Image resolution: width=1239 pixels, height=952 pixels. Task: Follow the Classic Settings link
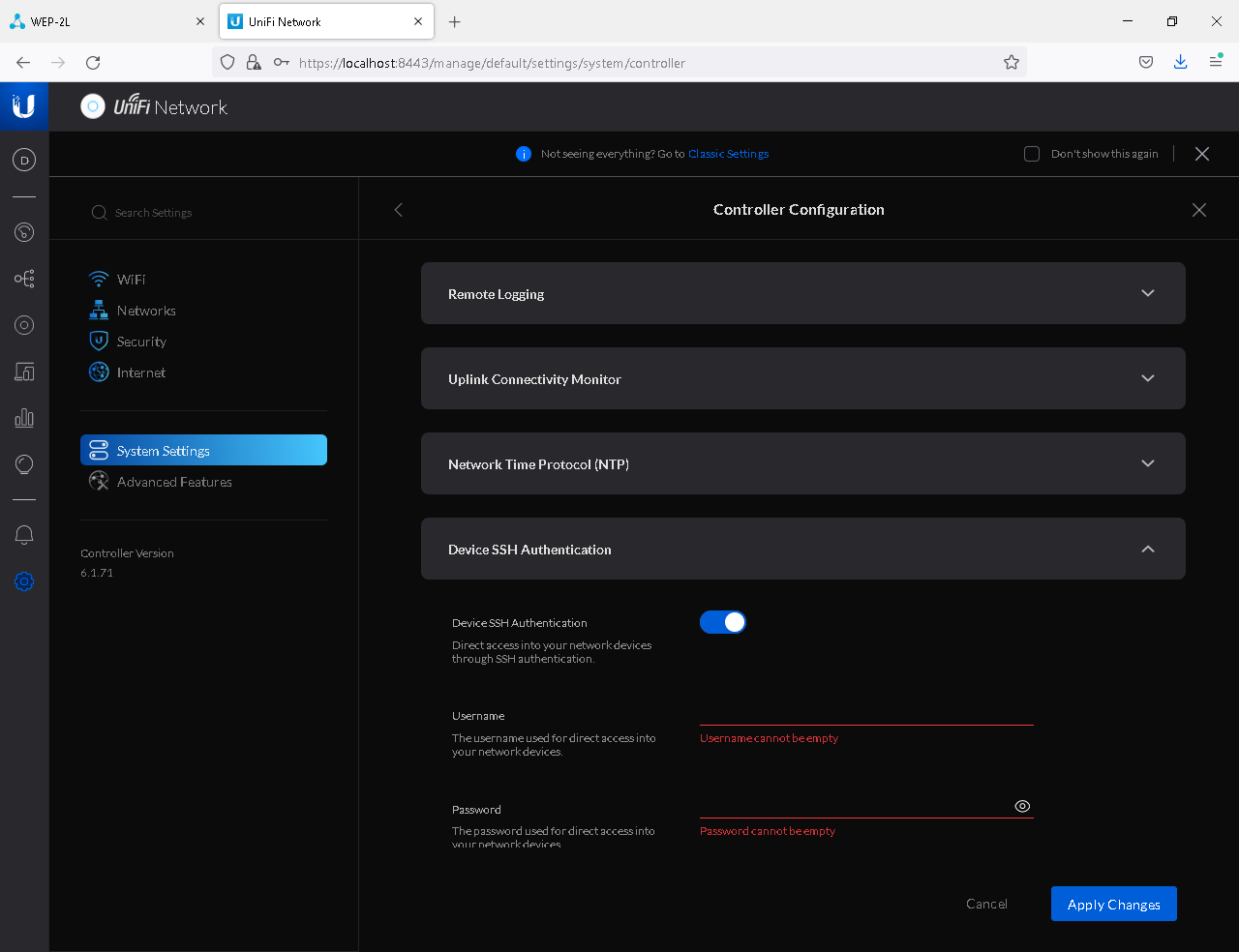click(728, 154)
